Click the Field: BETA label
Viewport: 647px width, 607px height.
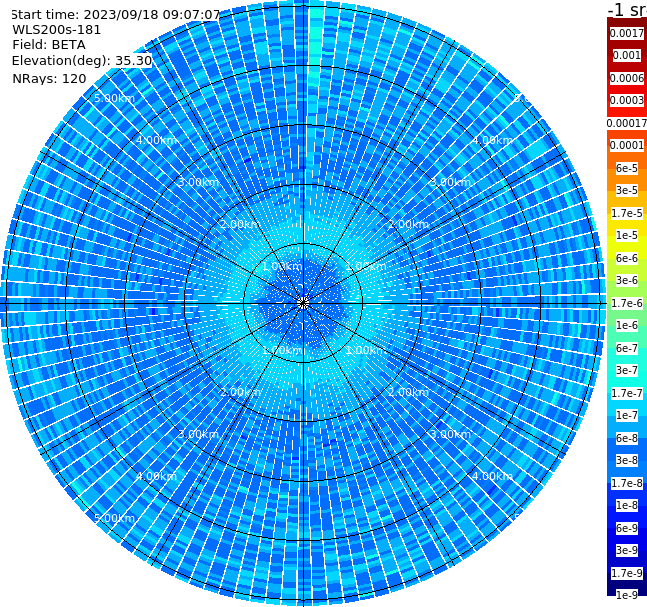[49, 45]
